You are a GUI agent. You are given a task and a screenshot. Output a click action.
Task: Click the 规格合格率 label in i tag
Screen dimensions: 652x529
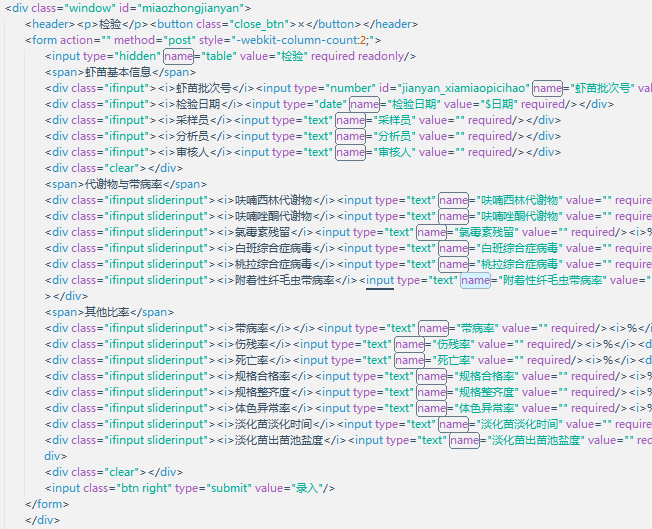pyautogui.click(x=262, y=376)
